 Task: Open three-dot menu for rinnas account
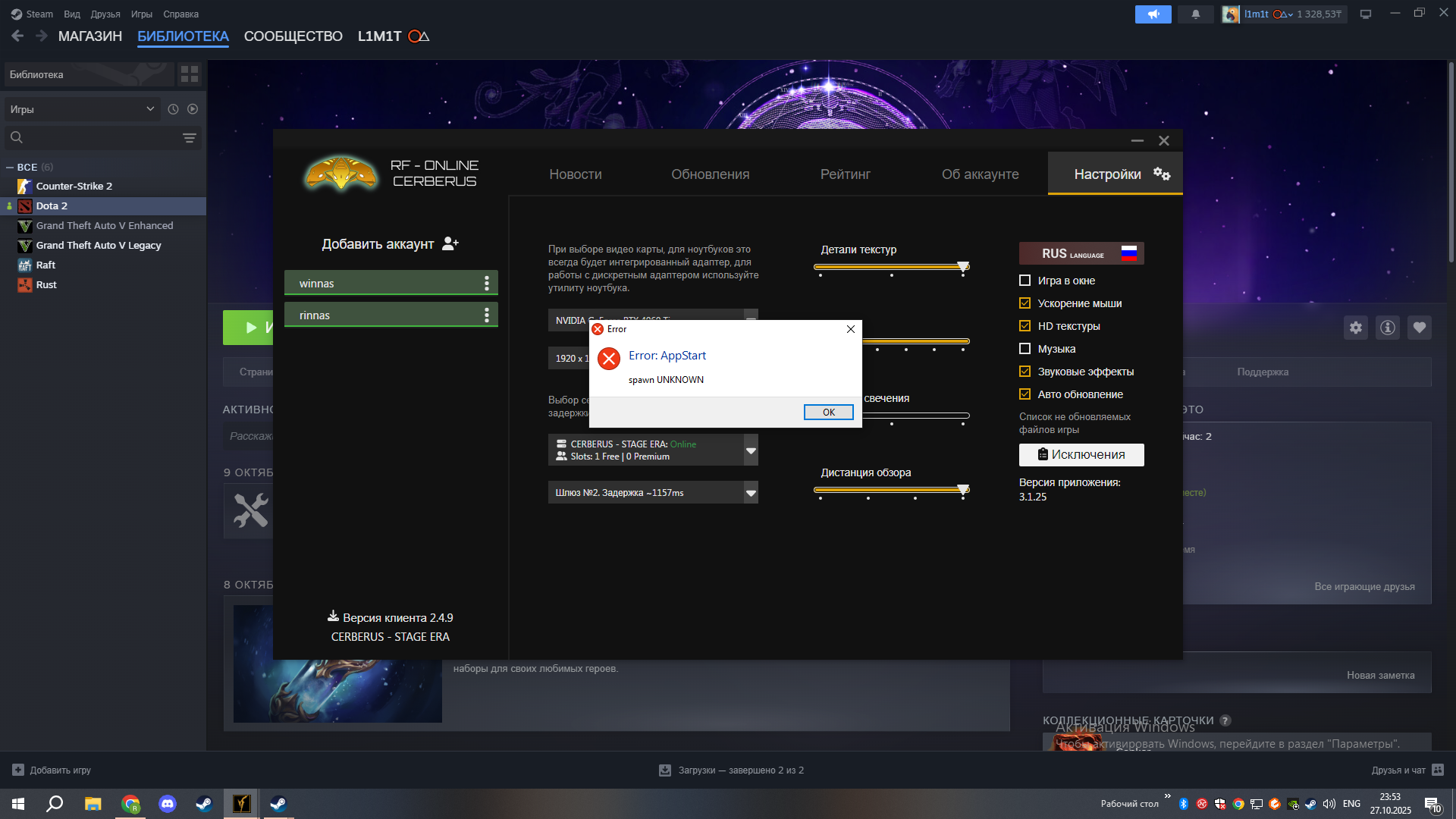point(487,315)
